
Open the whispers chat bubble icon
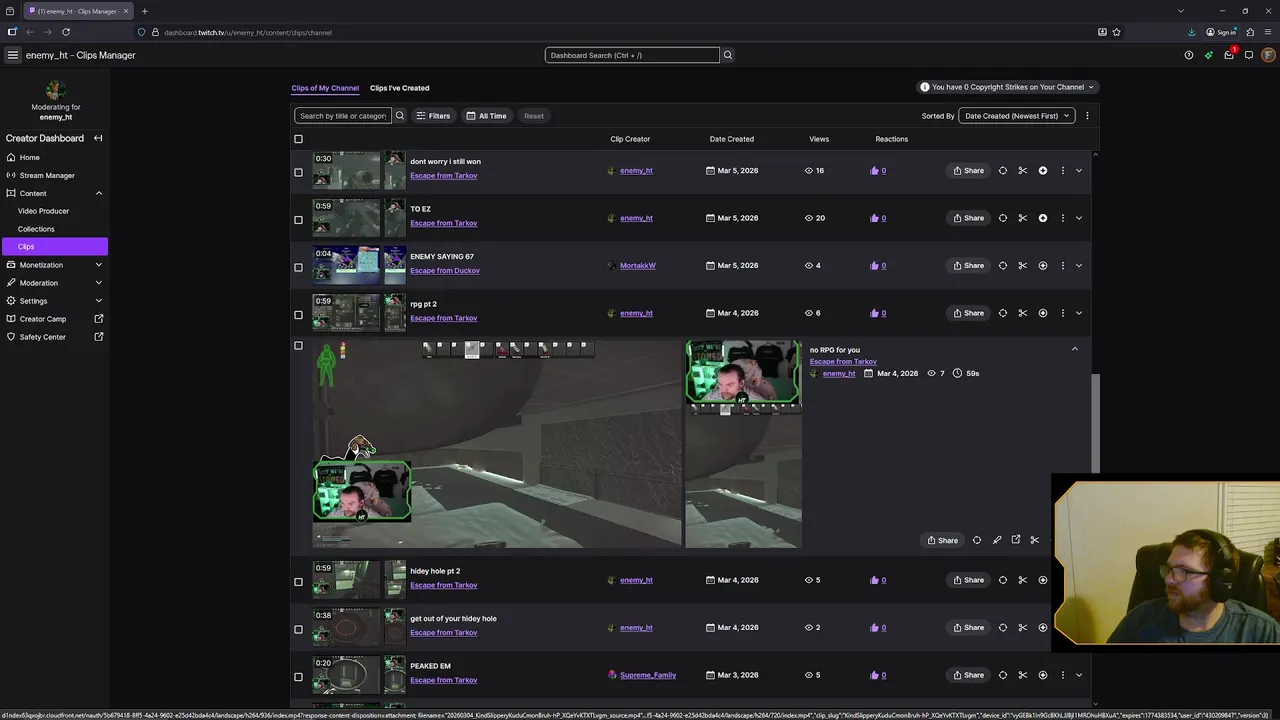(1249, 55)
